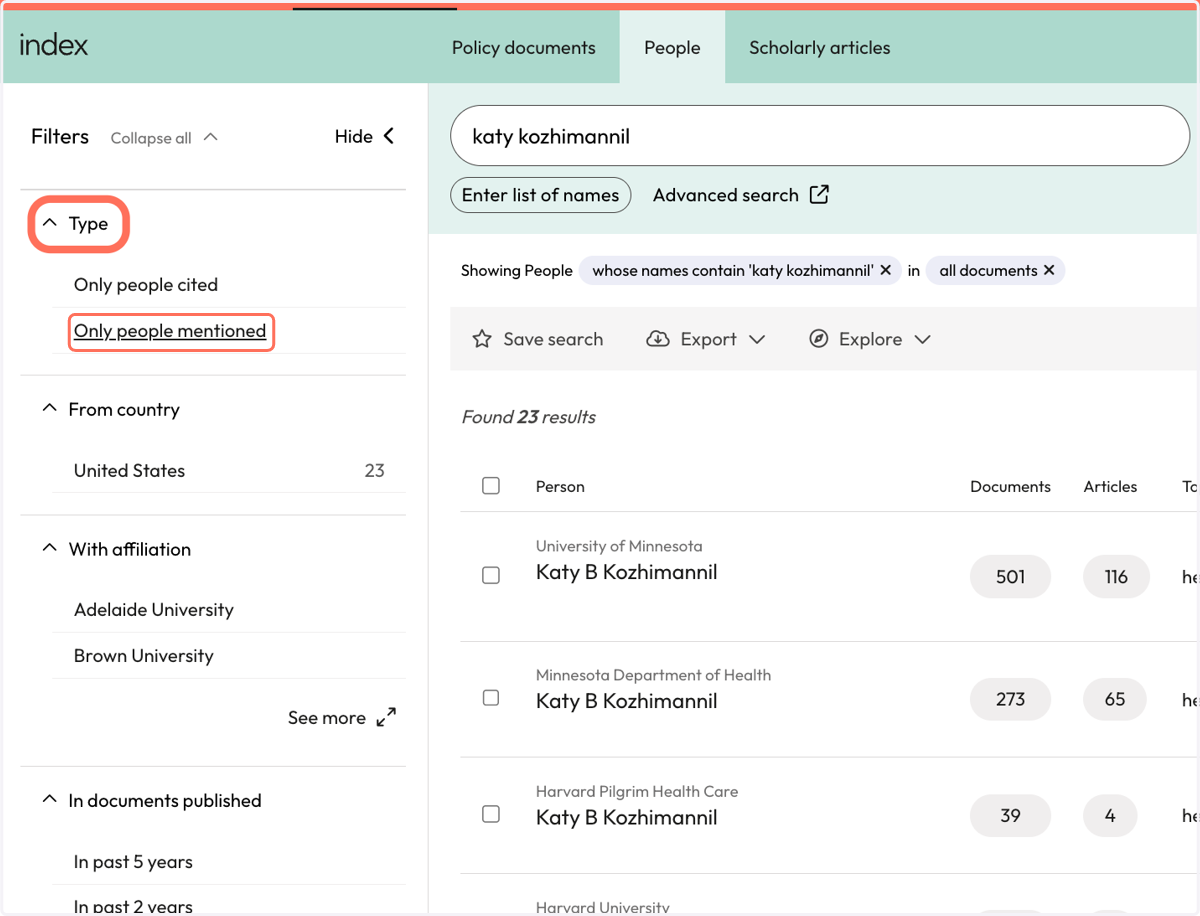
Task: Open Katy B Kozhimannil at University of Minnesota
Action: pyautogui.click(x=626, y=572)
